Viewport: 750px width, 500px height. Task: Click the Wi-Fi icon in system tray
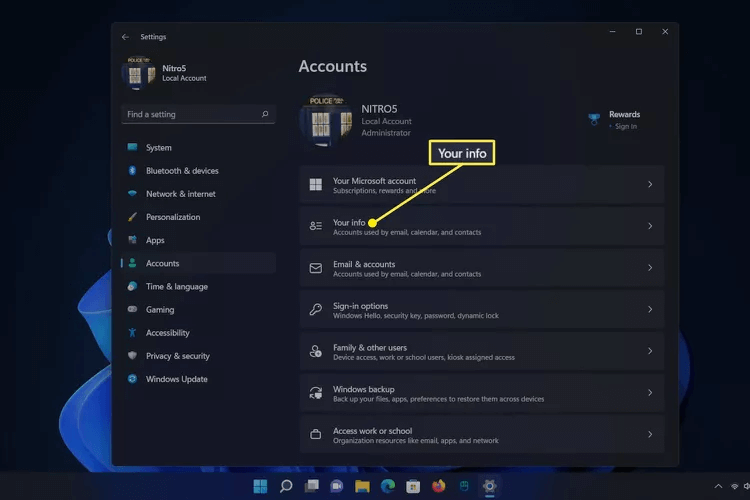734,486
